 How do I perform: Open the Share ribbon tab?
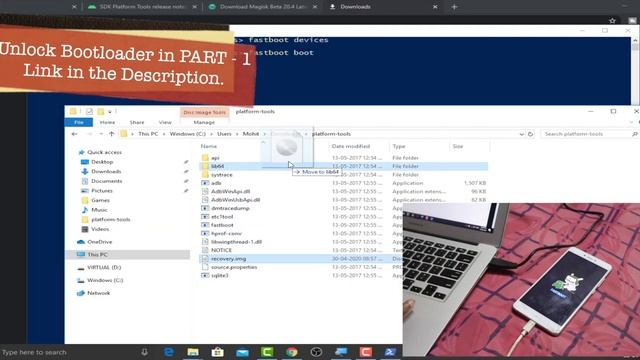pyautogui.click(x=137, y=122)
